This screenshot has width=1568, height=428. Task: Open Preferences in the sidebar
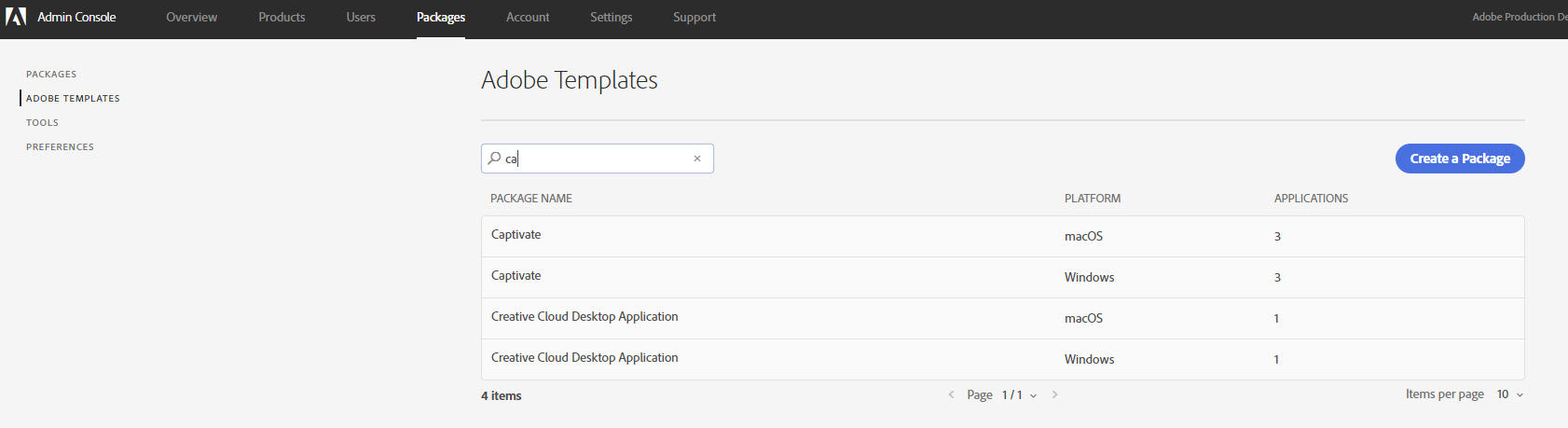[60, 146]
